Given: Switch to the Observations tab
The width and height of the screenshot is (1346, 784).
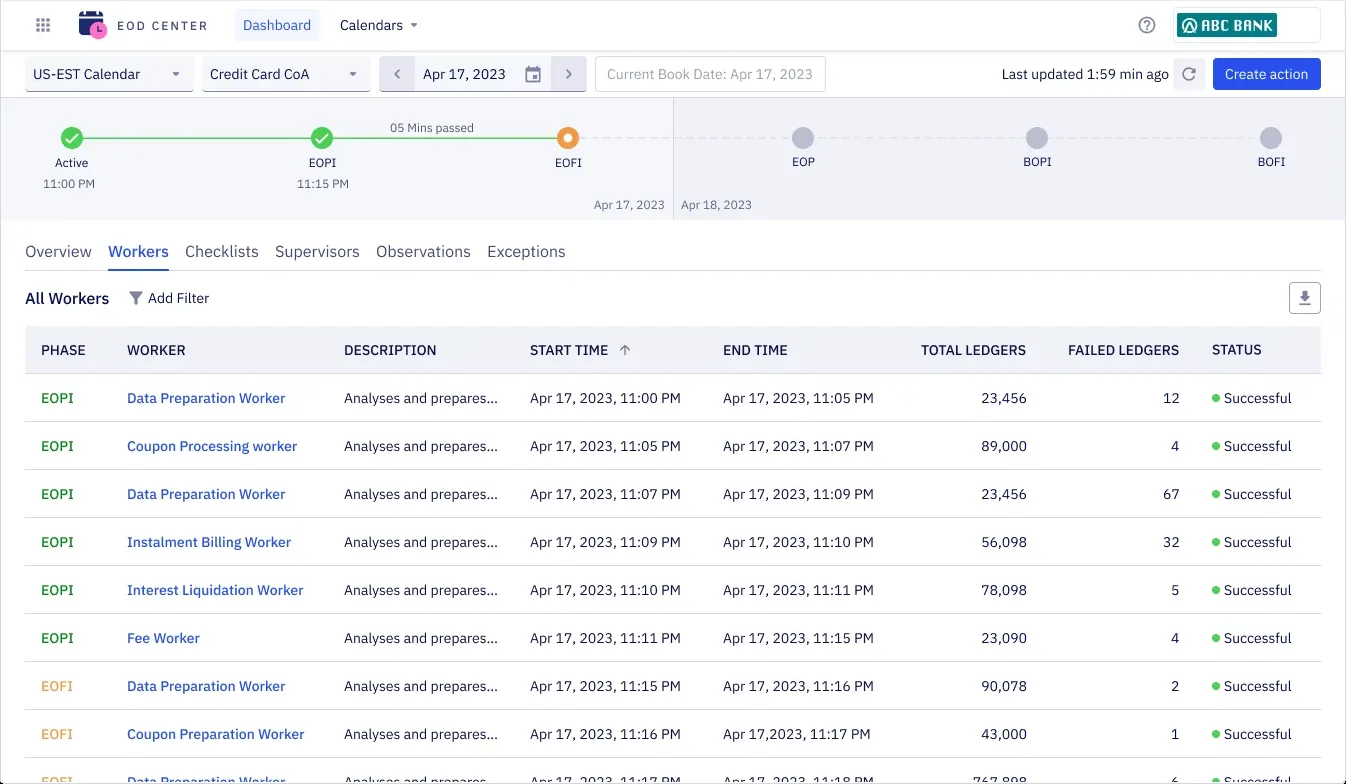Looking at the screenshot, I should coord(423,252).
